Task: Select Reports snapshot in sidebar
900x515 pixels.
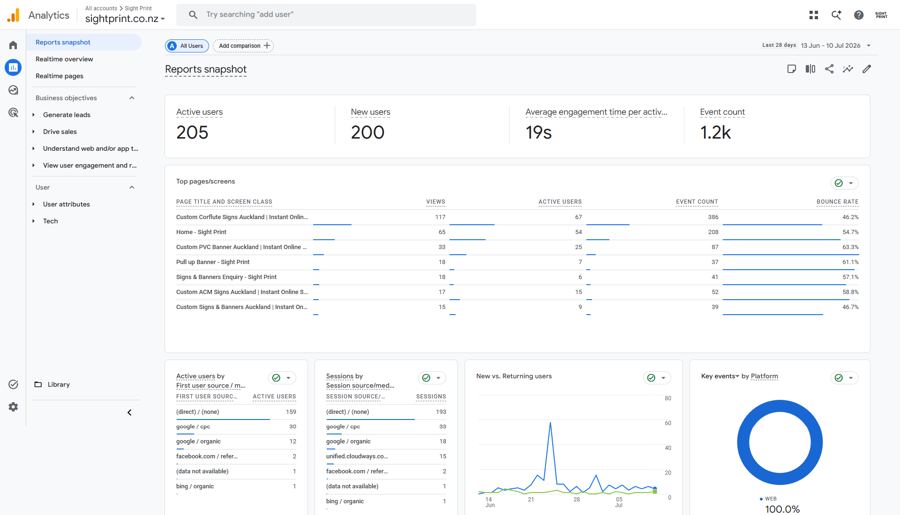Action: pos(84,42)
